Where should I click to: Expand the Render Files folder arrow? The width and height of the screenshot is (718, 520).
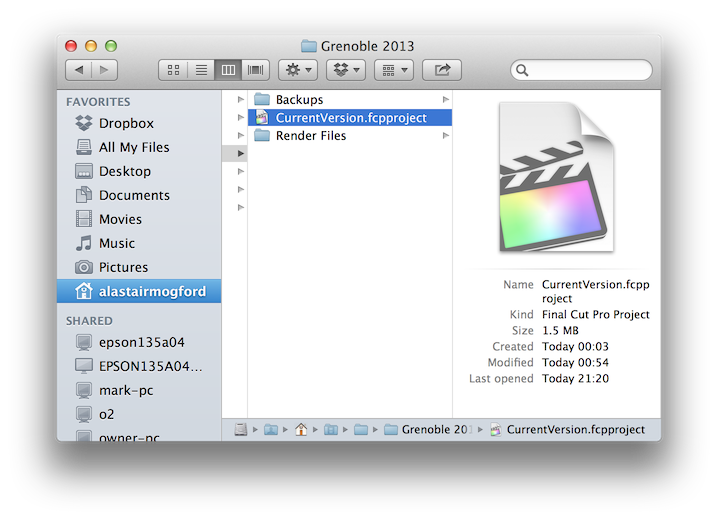pos(446,135)
